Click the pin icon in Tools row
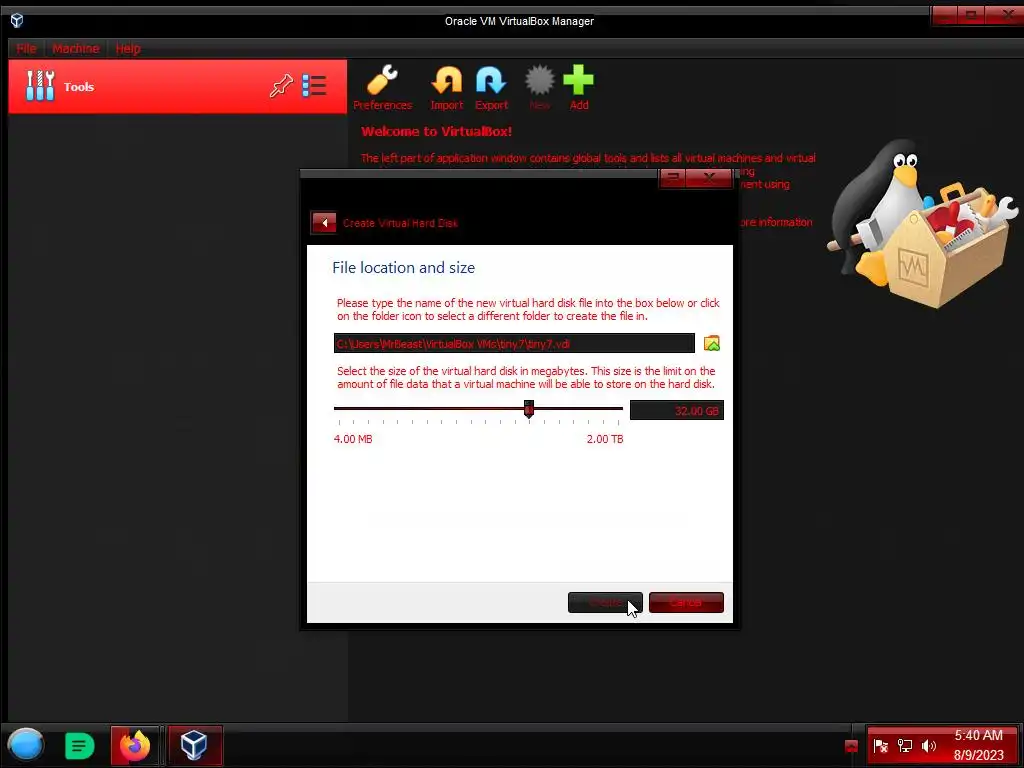Image resolution: width=1024 pixels, height=768 pixels. 281,86
